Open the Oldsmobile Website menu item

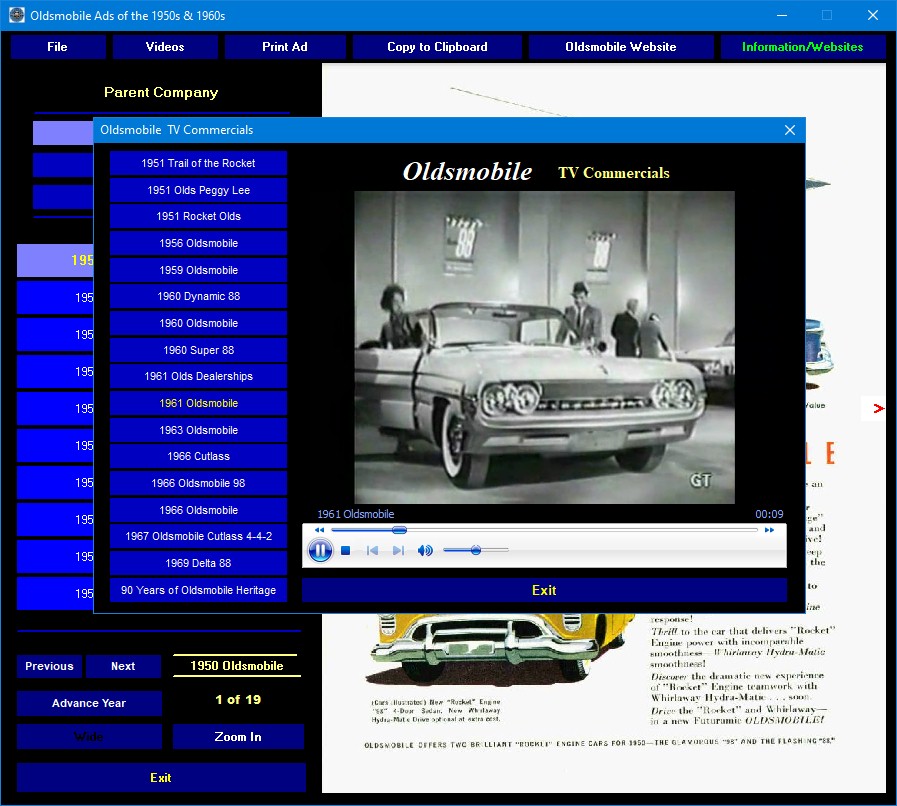point(621,47)
